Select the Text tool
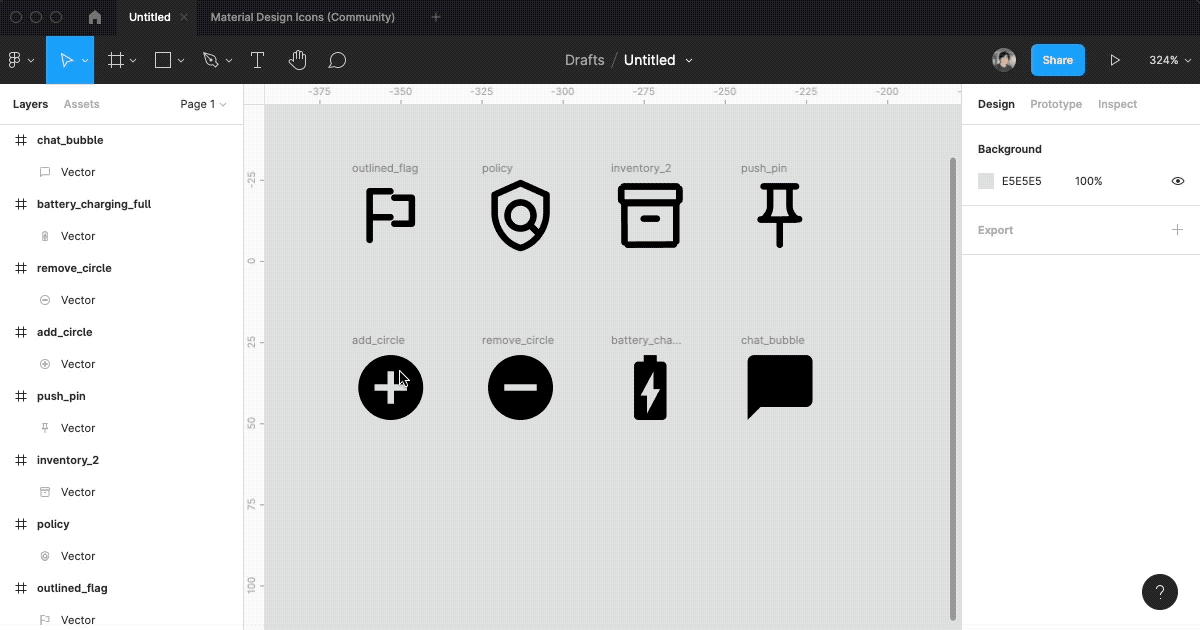Viewport: 1200px width, 630px height. 257,60
